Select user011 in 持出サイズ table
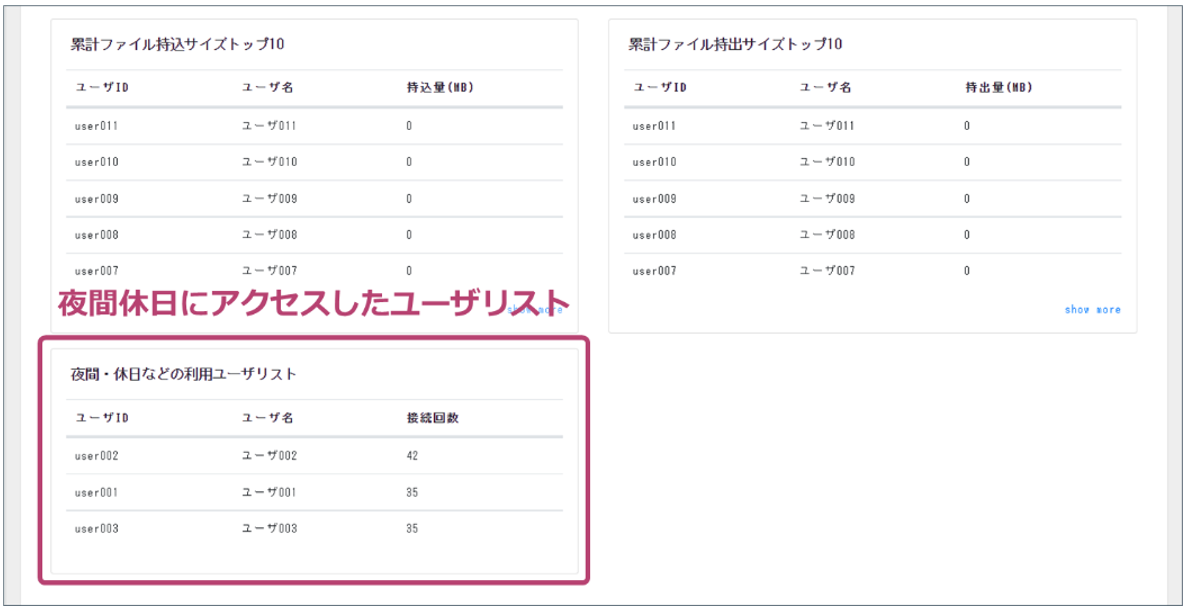 click(654, 125)
